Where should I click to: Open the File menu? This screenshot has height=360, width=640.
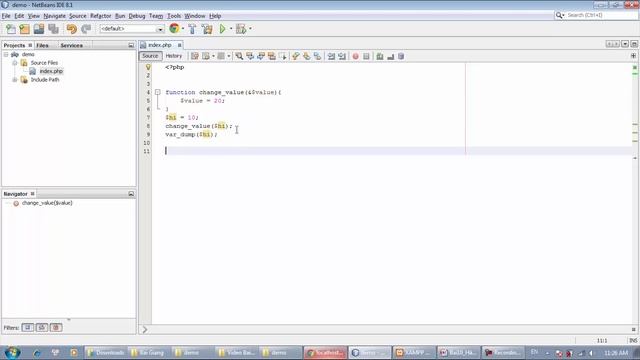(x=6, y=16)
